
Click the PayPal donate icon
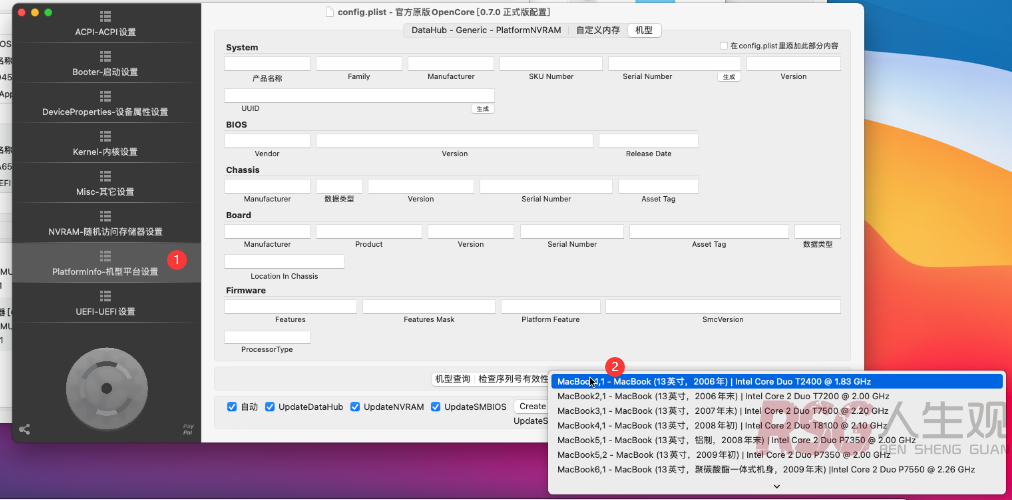[x=188, y=429]
